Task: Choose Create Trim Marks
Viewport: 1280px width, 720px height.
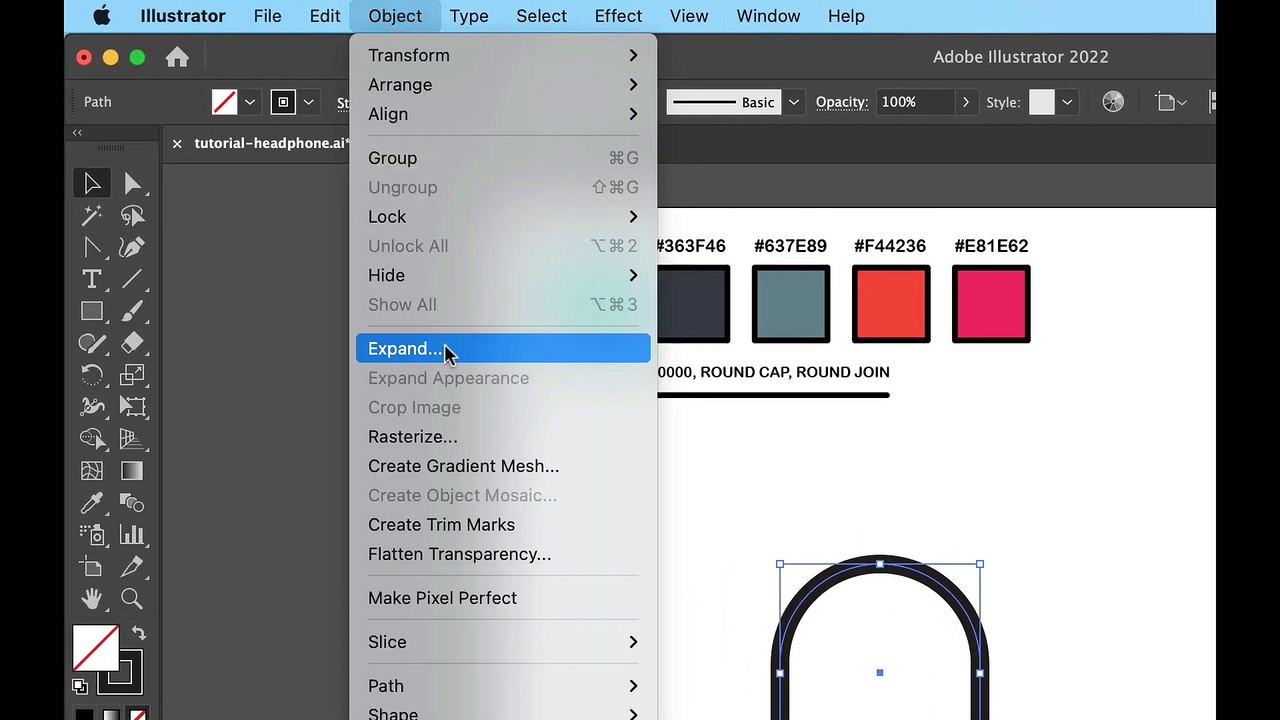Action: pyautogui.click(x=503, y=525)
